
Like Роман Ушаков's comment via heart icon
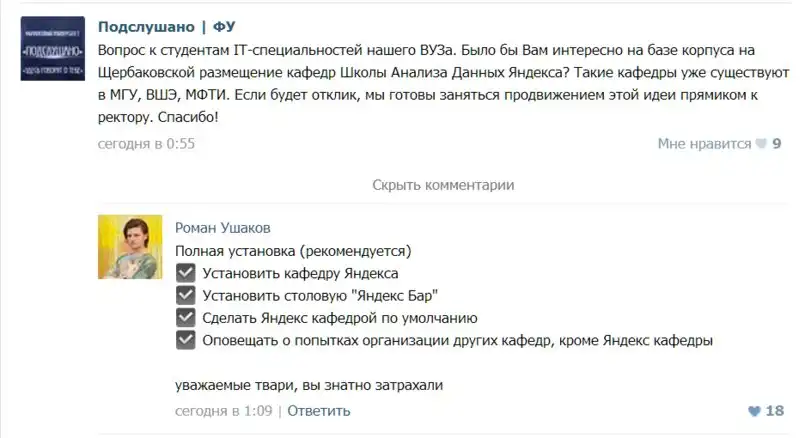(x=754, y=411)
